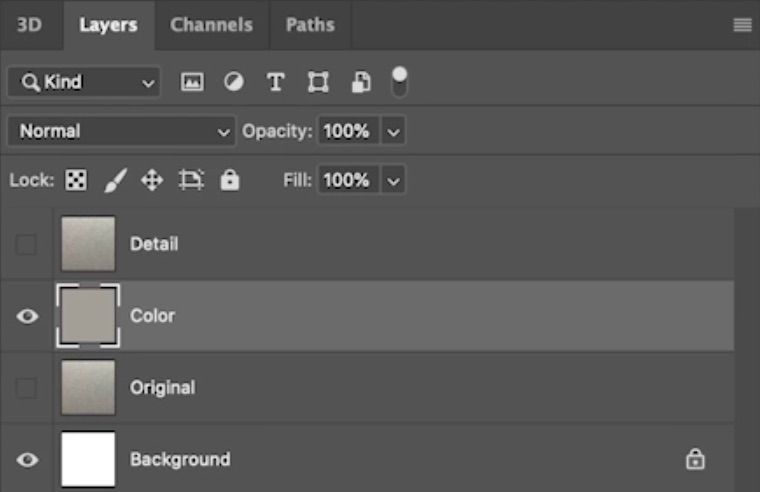Viewport: 760px width, 492px height.
Task: Lock transparent pixels icon
Action: [76, 180]
